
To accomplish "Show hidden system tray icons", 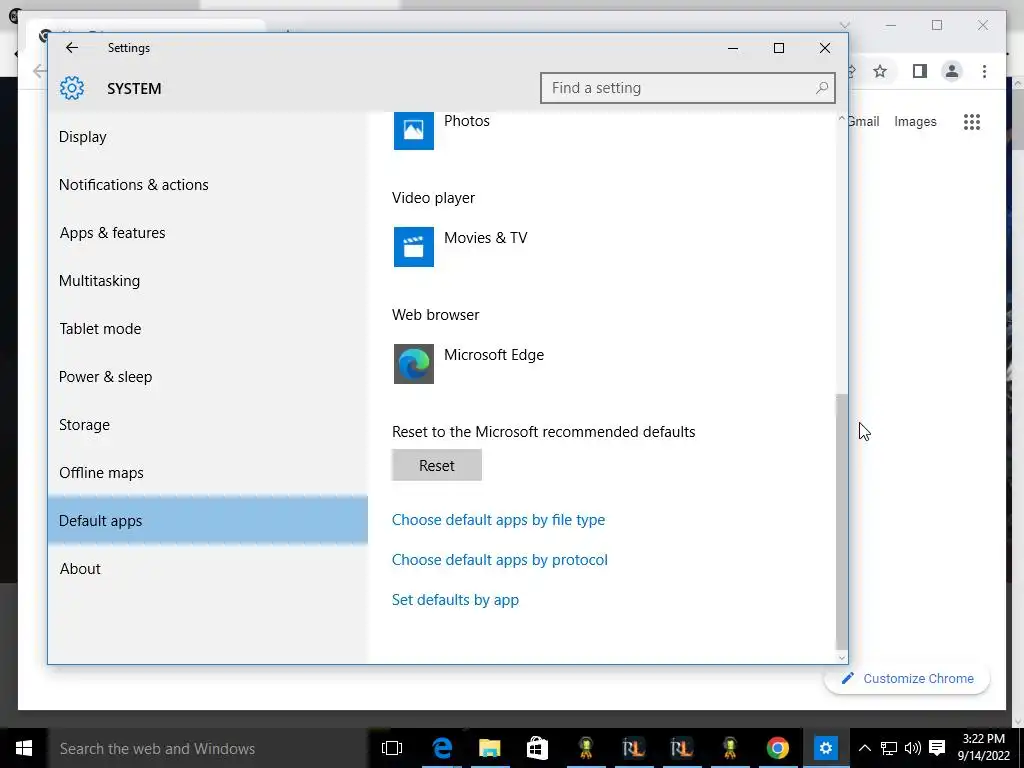I will (864, 748).
